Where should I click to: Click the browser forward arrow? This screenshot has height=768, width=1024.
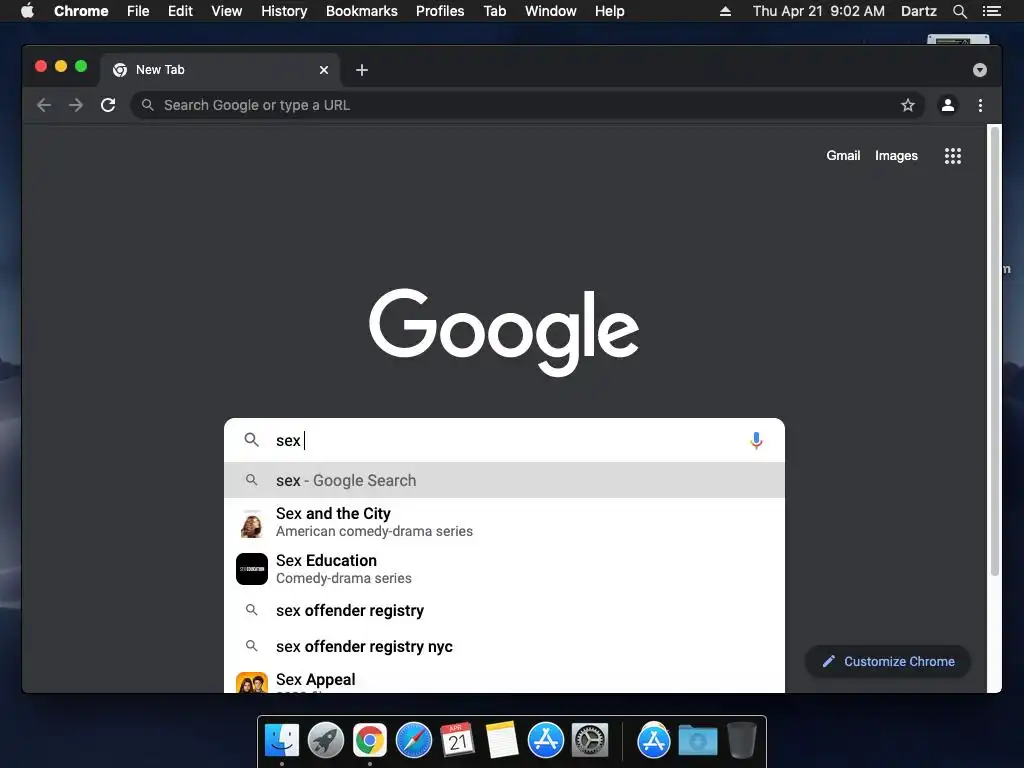pyautogui.click(x=76, y=105)
